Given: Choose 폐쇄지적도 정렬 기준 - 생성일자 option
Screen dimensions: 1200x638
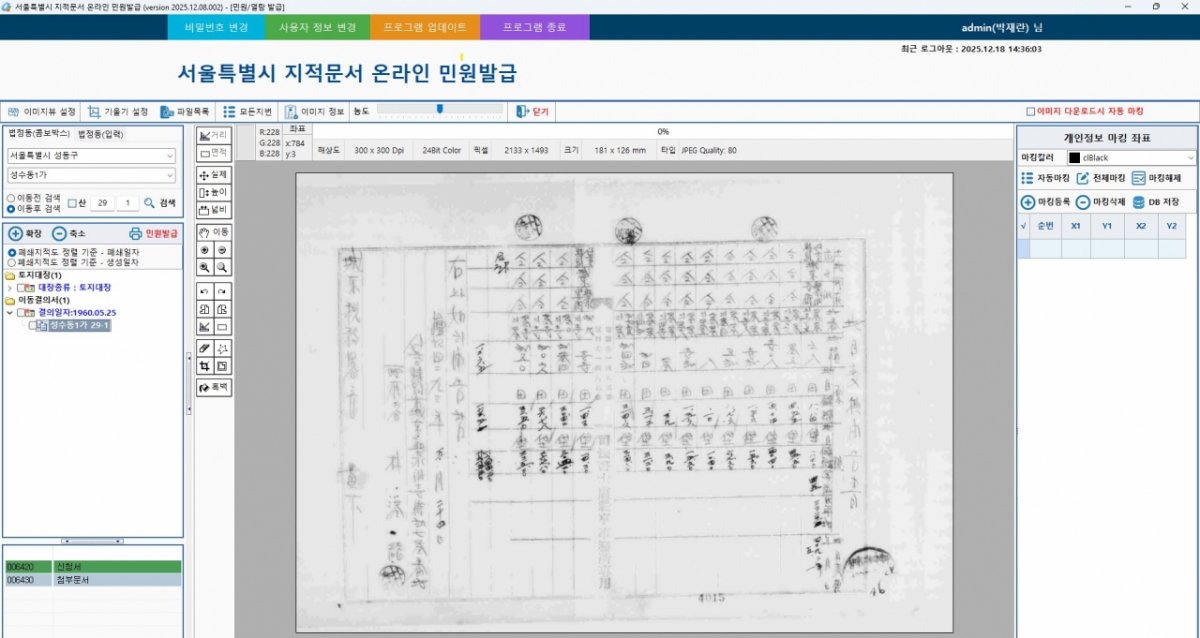Looking at the screenshot, I should (x=12, y=263).
